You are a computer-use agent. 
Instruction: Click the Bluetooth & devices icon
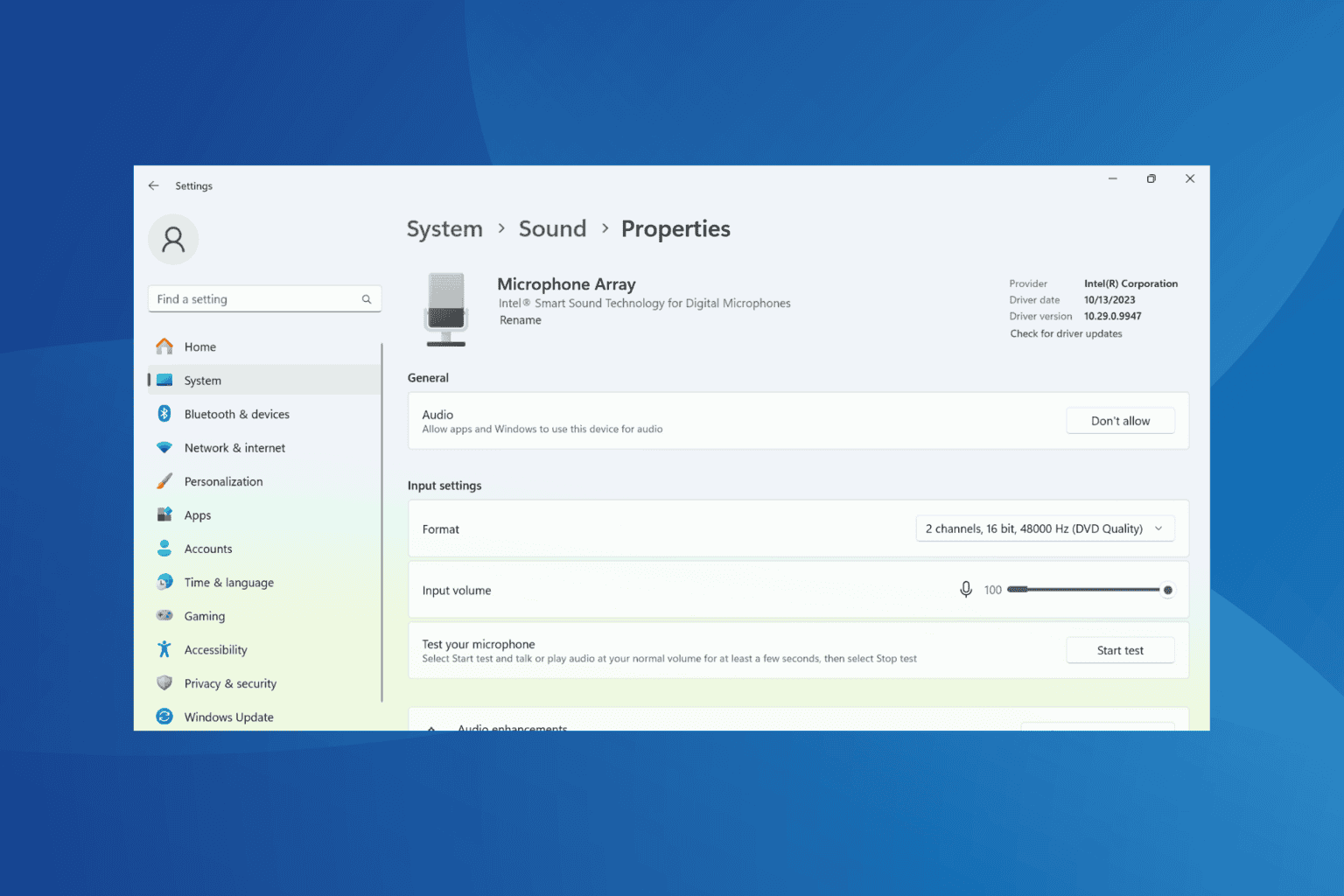click(x=164, y=413)
